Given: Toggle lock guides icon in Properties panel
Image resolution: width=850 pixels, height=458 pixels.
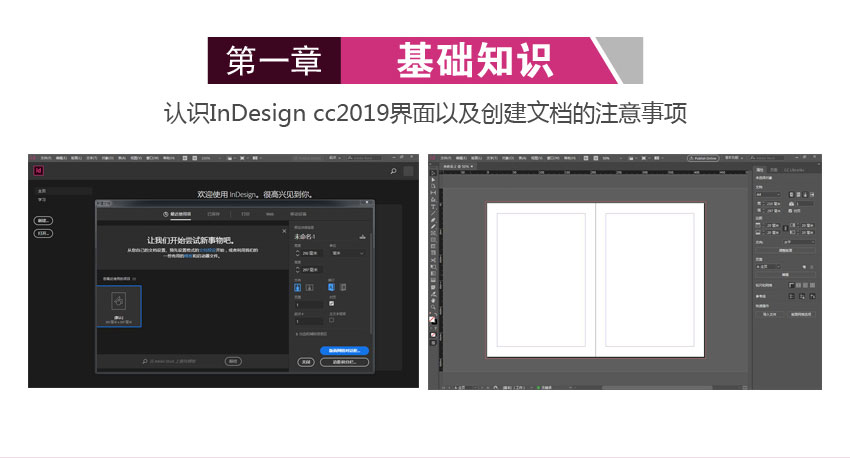Looking at the screenshot, I should pyautogui.click(x=802, y=296).
